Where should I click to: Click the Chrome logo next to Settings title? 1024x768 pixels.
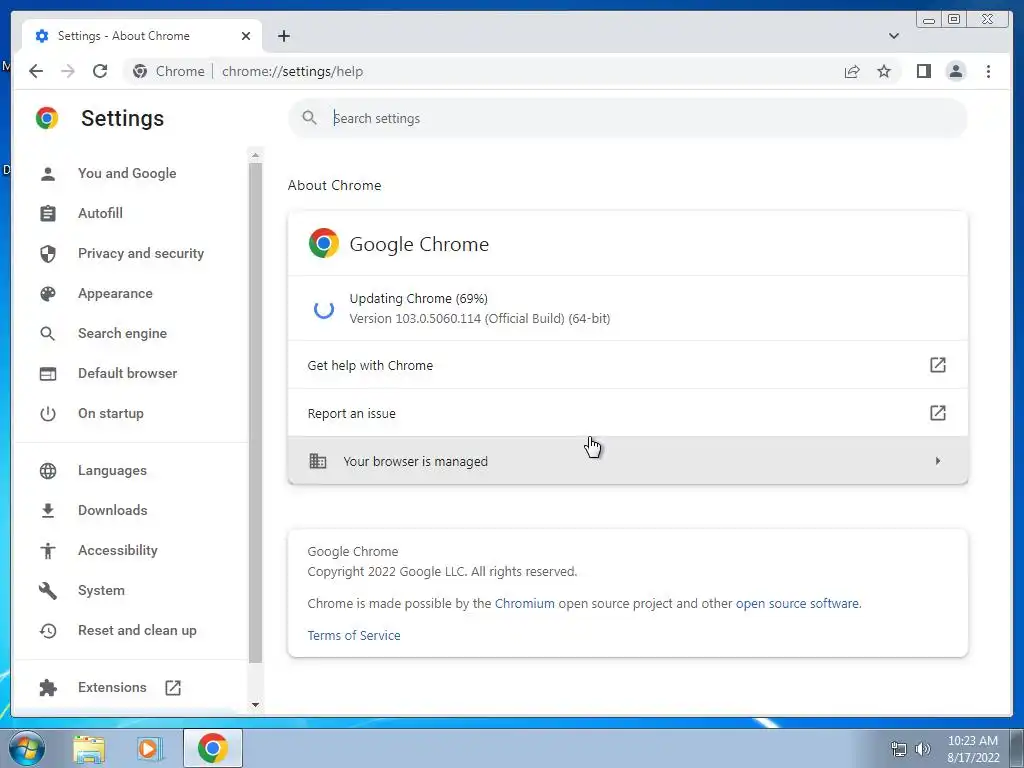coord(47,118)
